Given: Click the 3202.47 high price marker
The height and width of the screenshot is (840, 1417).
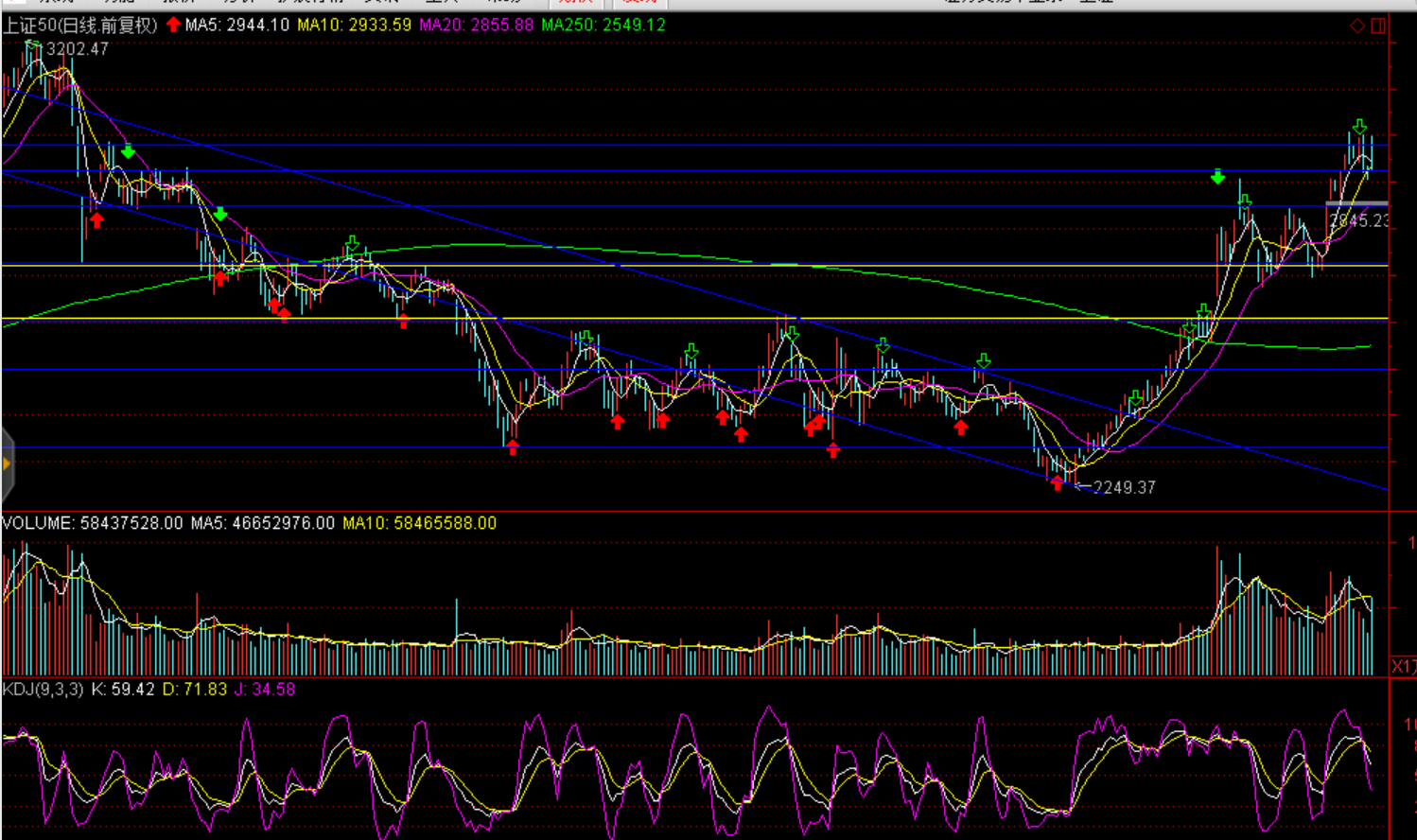Looking at the screenshot, I should (78, 49).
